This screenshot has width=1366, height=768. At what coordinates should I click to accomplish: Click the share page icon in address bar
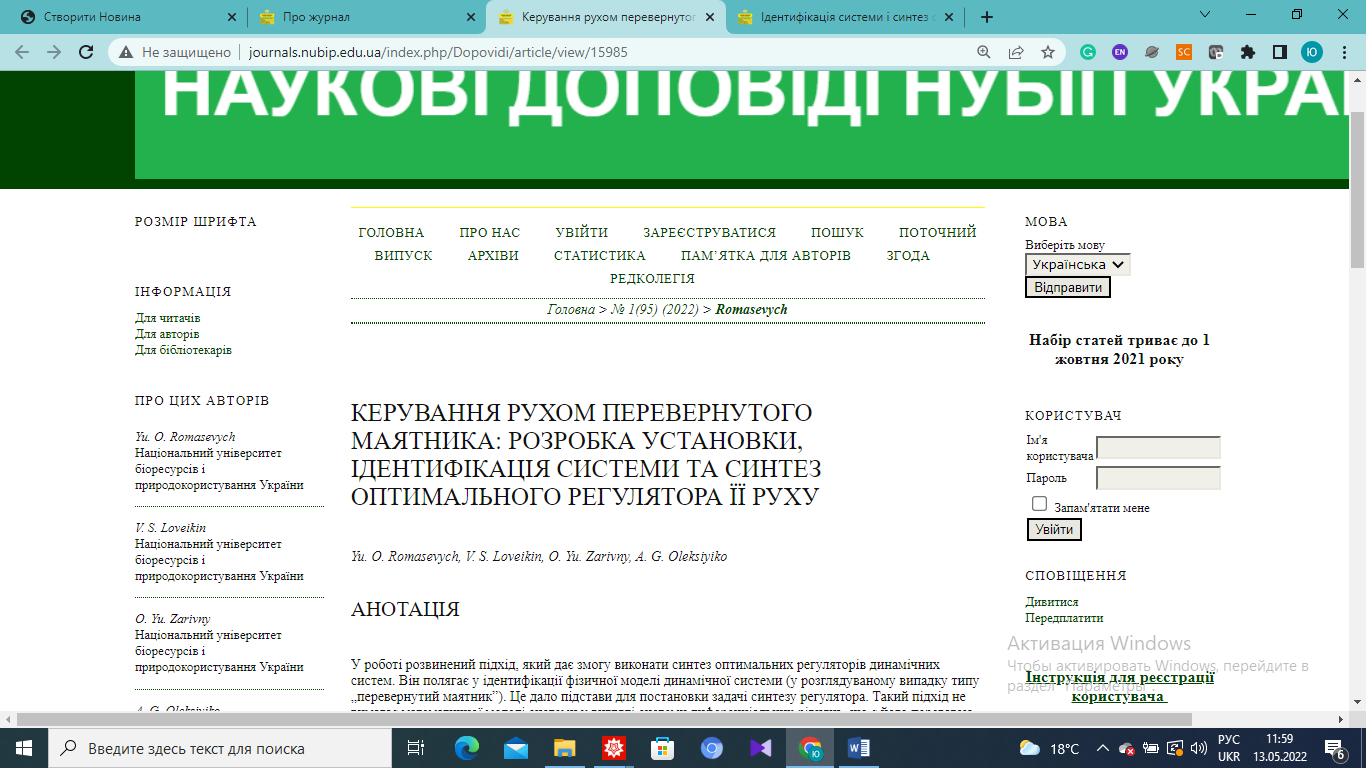tap(1016, 52)
